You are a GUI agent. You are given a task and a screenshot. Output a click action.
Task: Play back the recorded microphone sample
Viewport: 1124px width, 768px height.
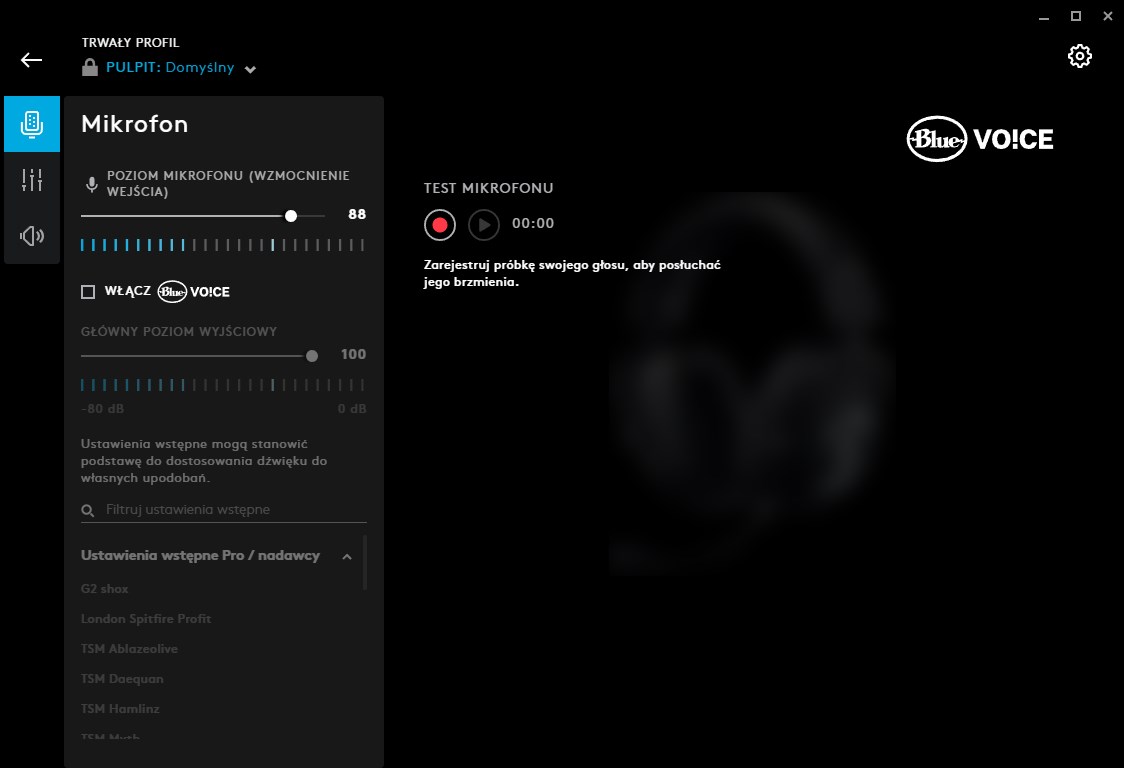point(484,224)
